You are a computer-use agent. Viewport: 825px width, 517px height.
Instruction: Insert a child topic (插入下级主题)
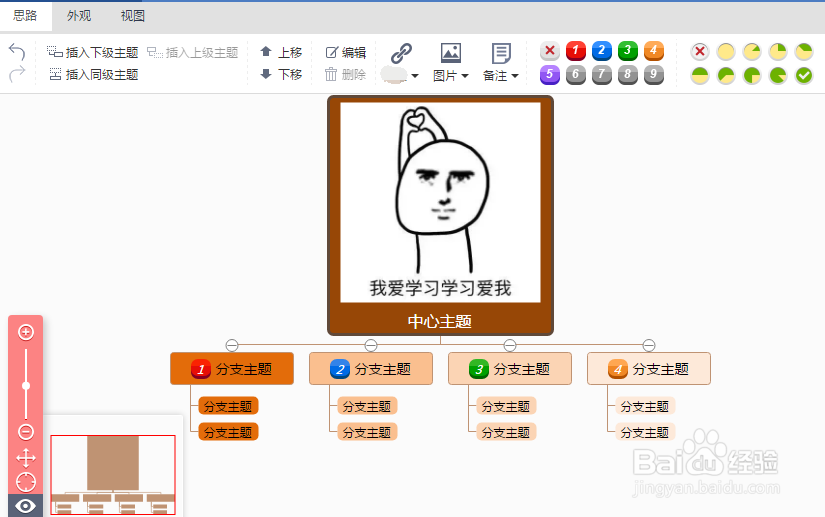tap(93, 52)
